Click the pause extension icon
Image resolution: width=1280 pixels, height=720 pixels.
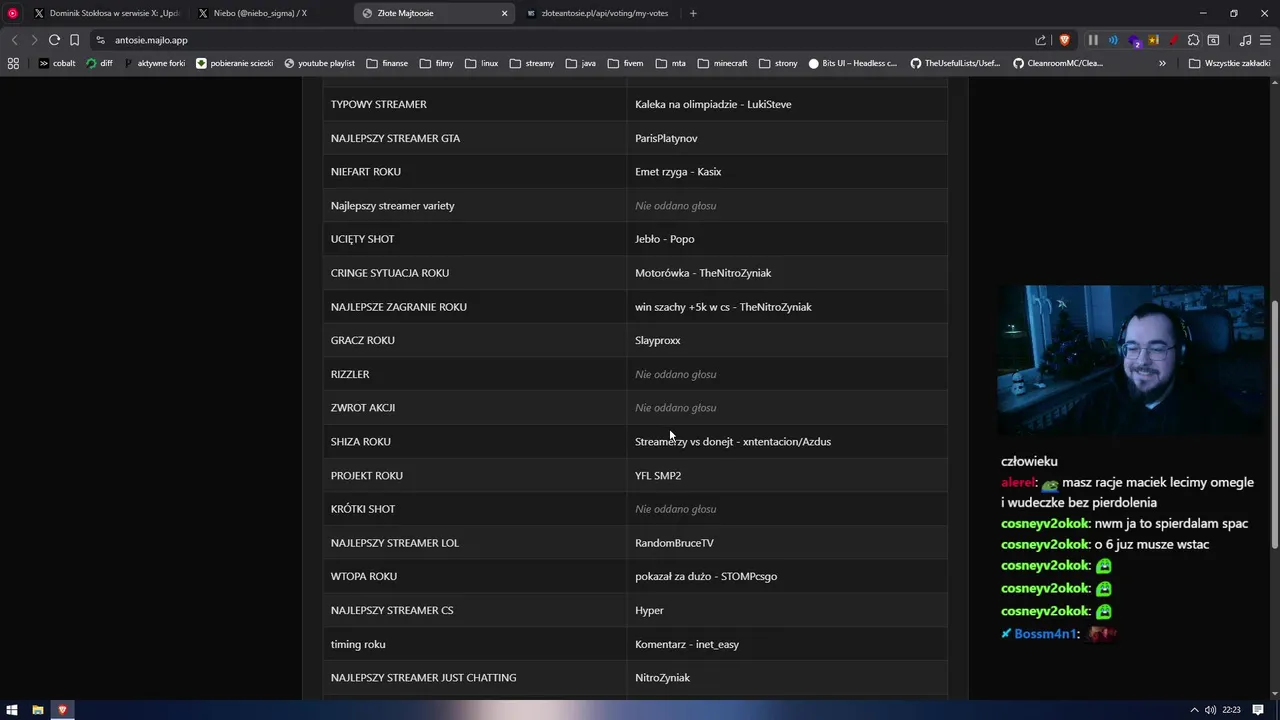tap(1093, 40)
